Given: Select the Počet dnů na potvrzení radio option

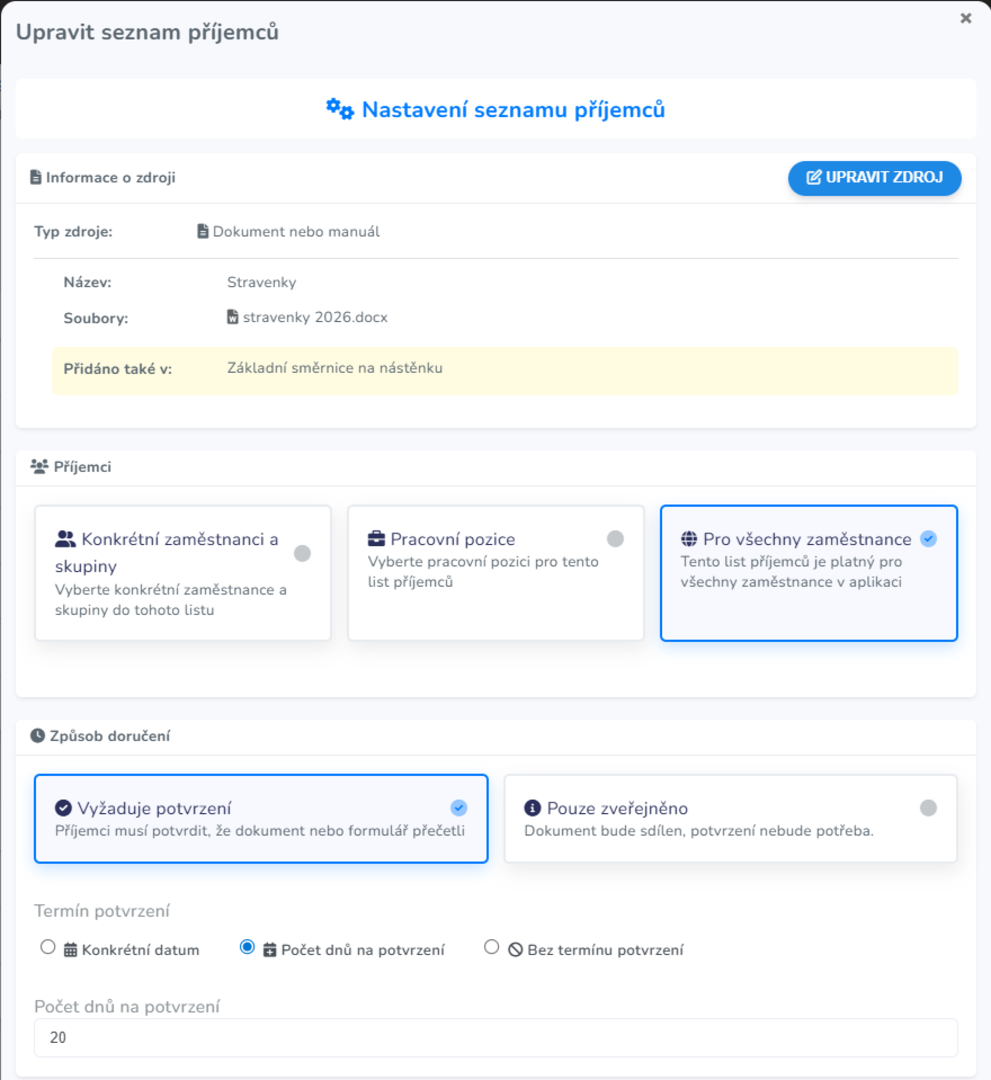Looking at the screenshot, I should click(x=248, y=947).
